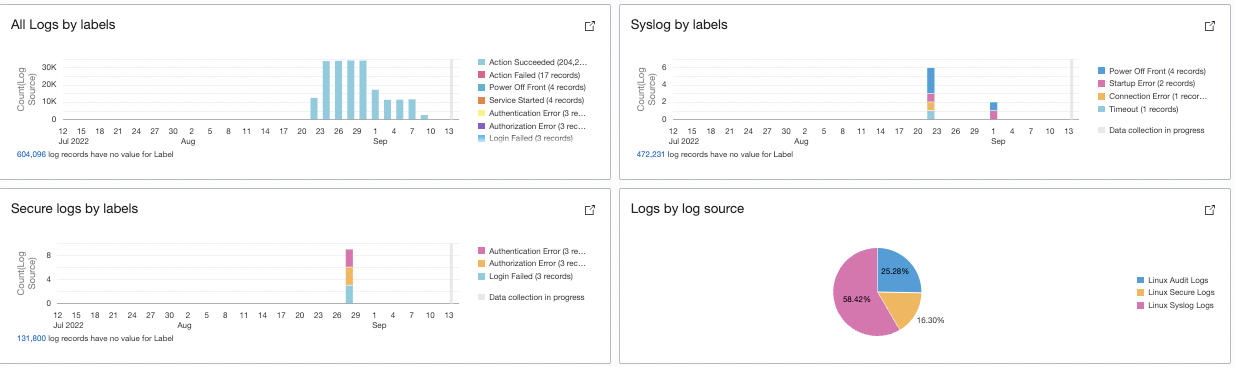Open All Logs by labels in new window
The height and width of the screenshot is (367, 1235).
(590, 26)
